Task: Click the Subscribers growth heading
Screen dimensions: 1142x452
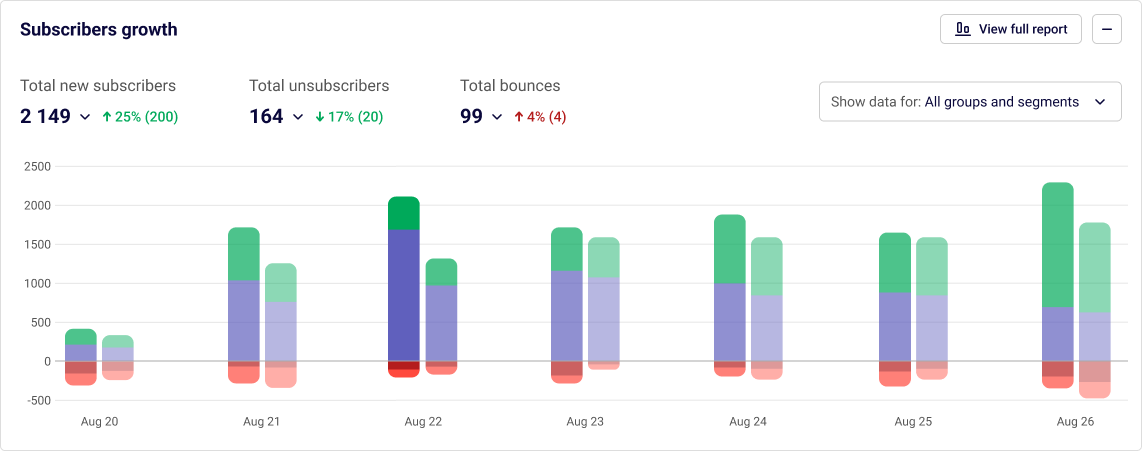Action: (99, 30)
